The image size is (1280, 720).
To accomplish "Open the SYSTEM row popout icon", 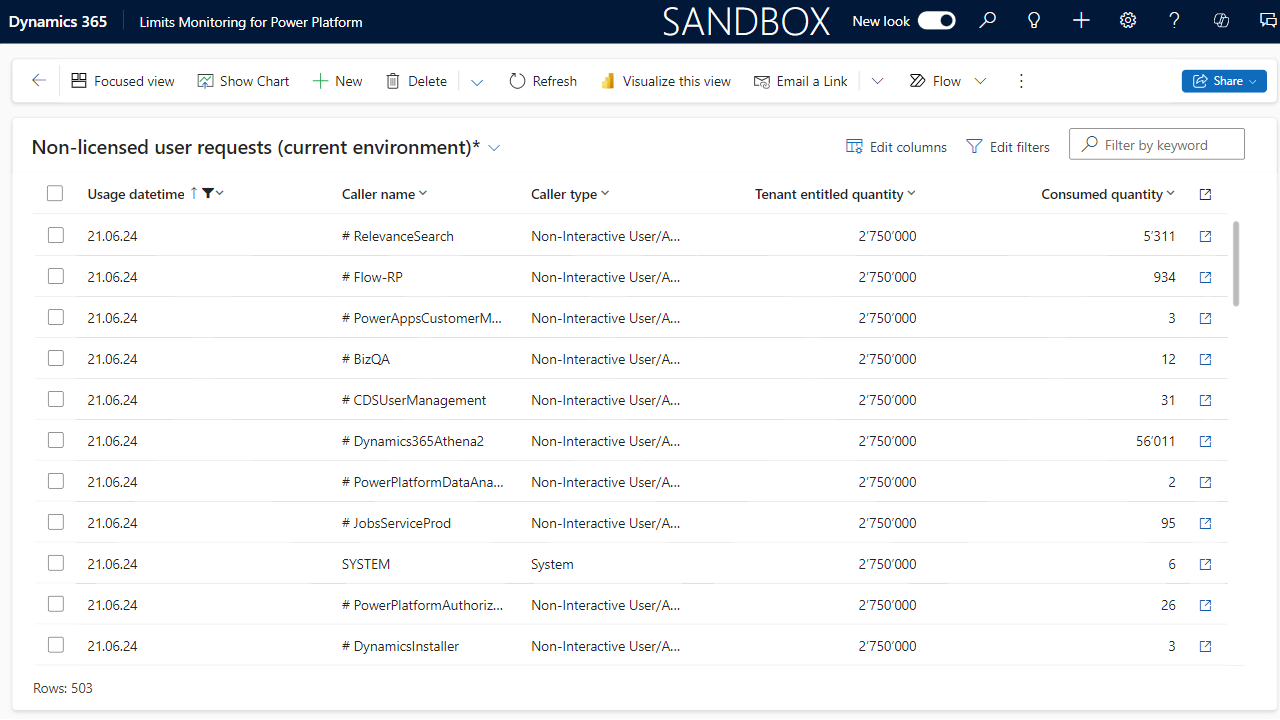I will click(x=1205, y=564).
